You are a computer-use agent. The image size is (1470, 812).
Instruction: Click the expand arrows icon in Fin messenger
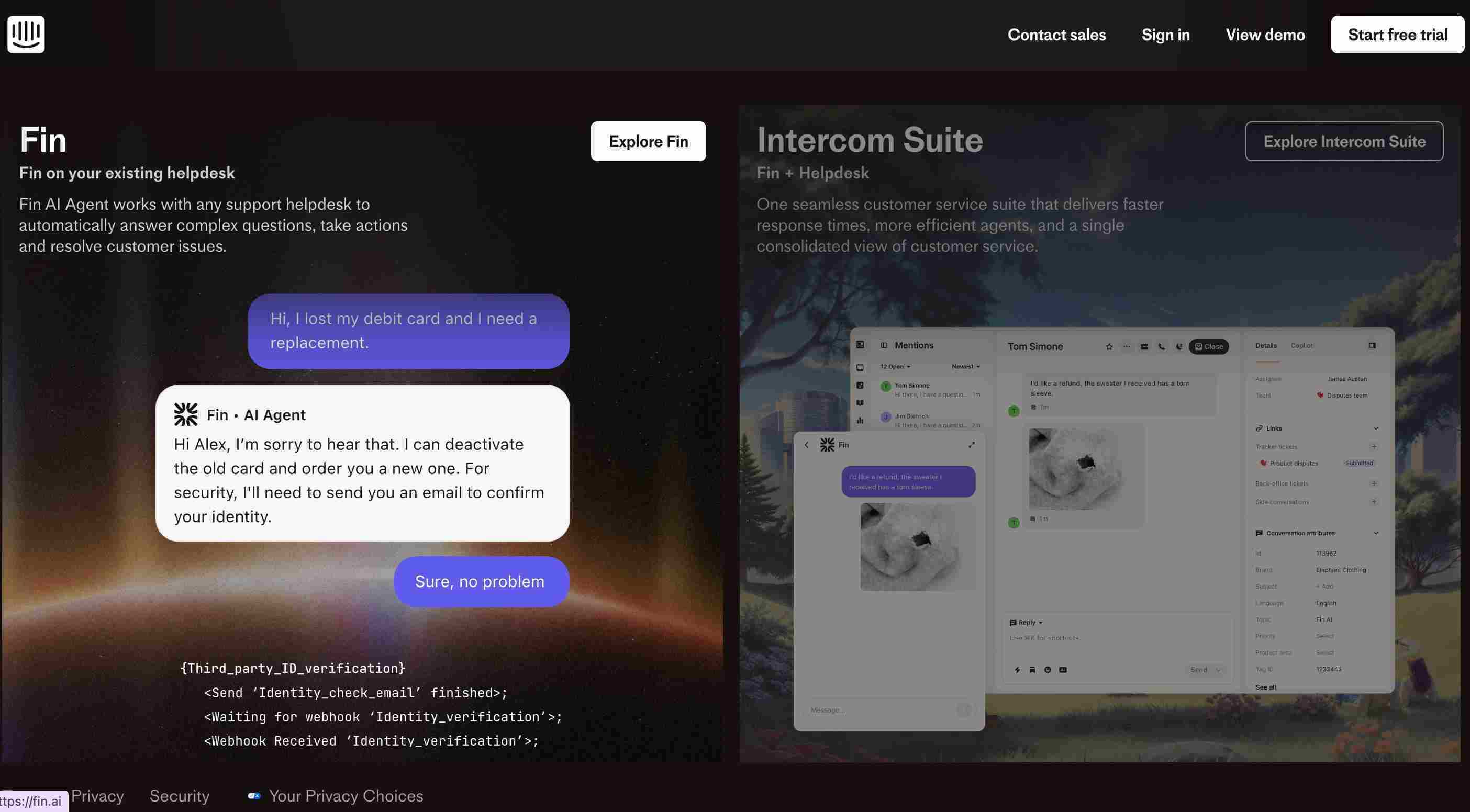[x=971, y=445]
